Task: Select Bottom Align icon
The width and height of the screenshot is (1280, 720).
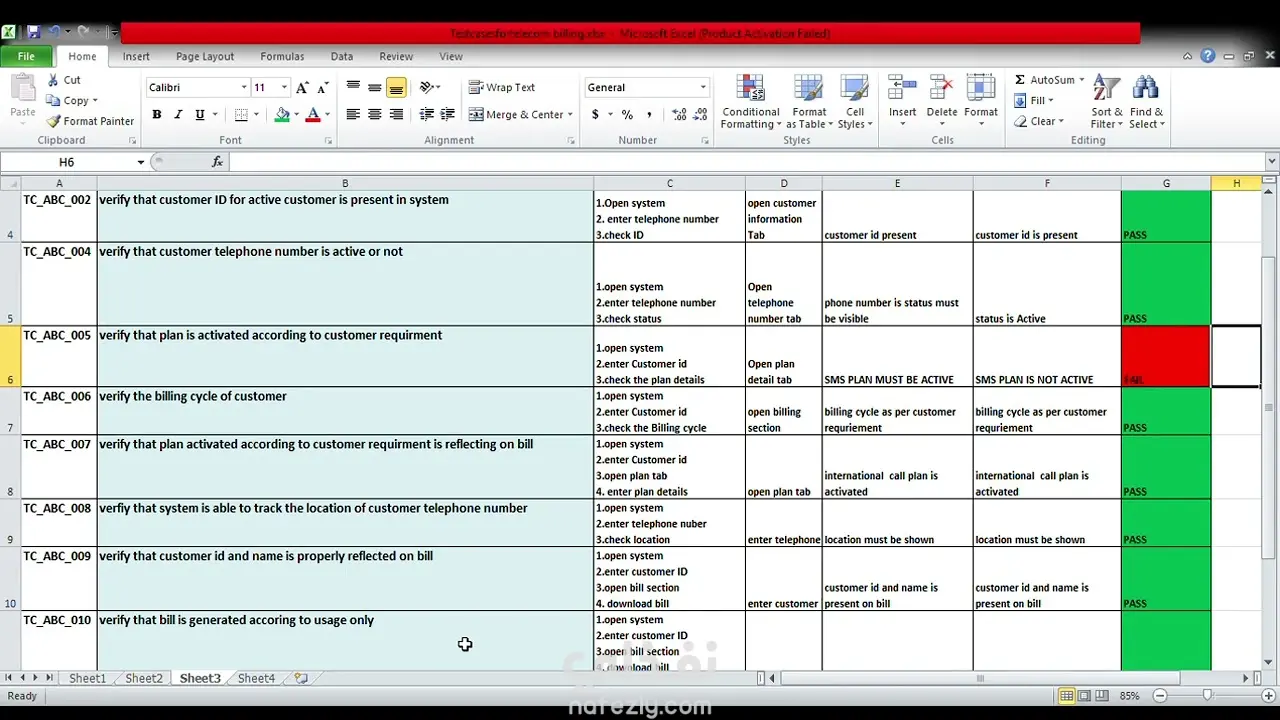Action: coord(396,88)
